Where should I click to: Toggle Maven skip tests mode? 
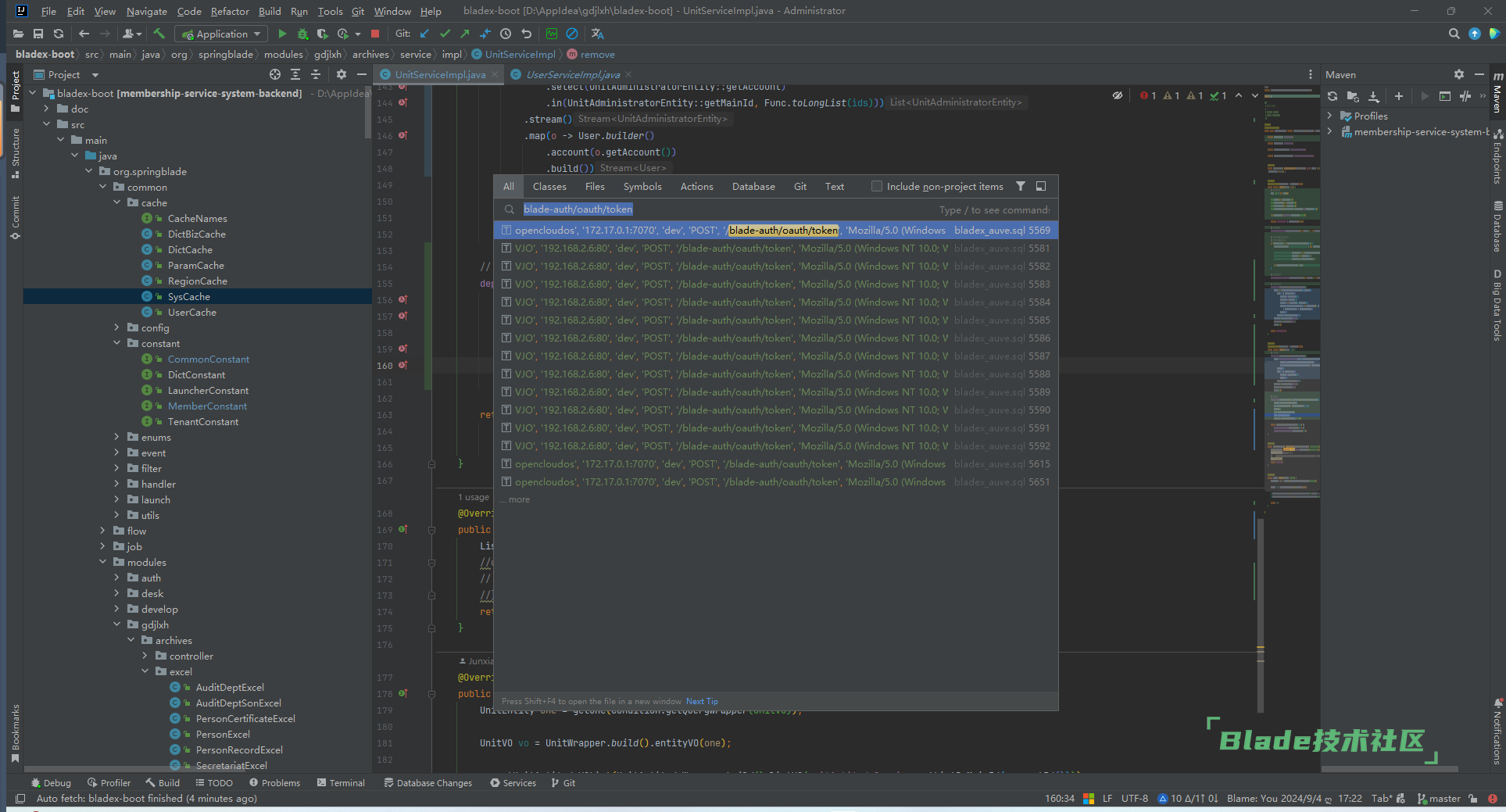pos(1465,96)
